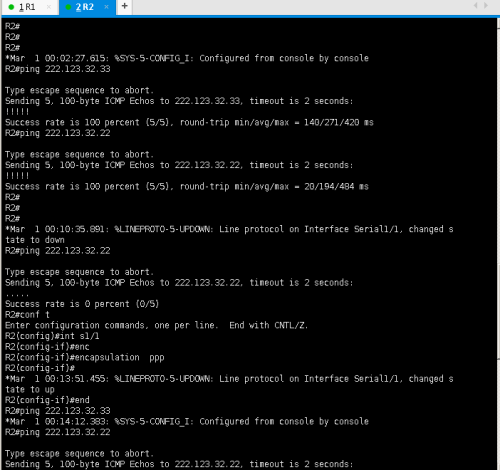Click the 'tate to down' line
This screenshot has width=500, height=470.
pos(35,240)
